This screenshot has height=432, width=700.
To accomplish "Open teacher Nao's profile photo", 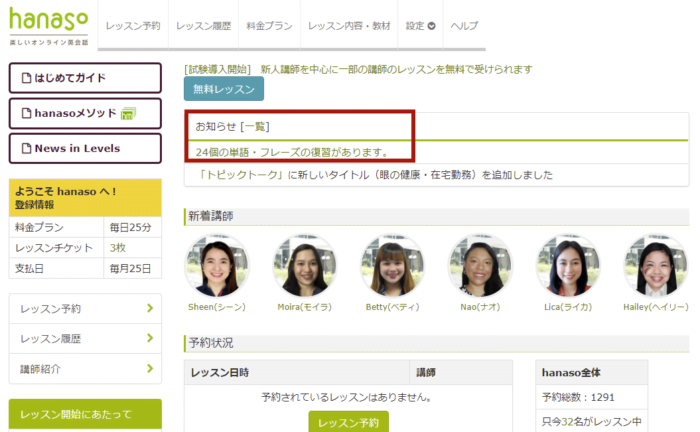I will [480, 266].
